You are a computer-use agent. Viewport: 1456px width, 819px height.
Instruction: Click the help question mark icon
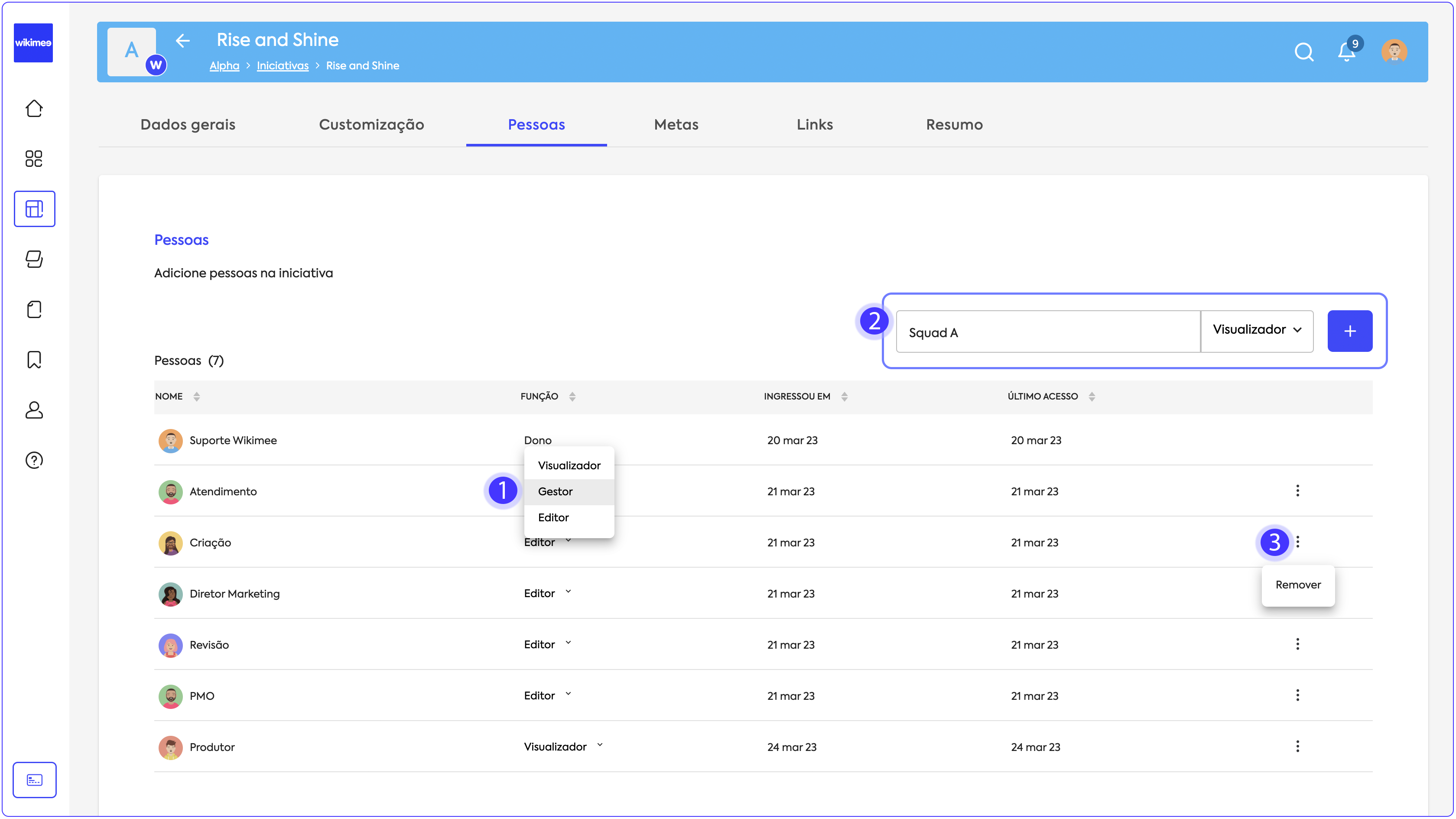34,460
